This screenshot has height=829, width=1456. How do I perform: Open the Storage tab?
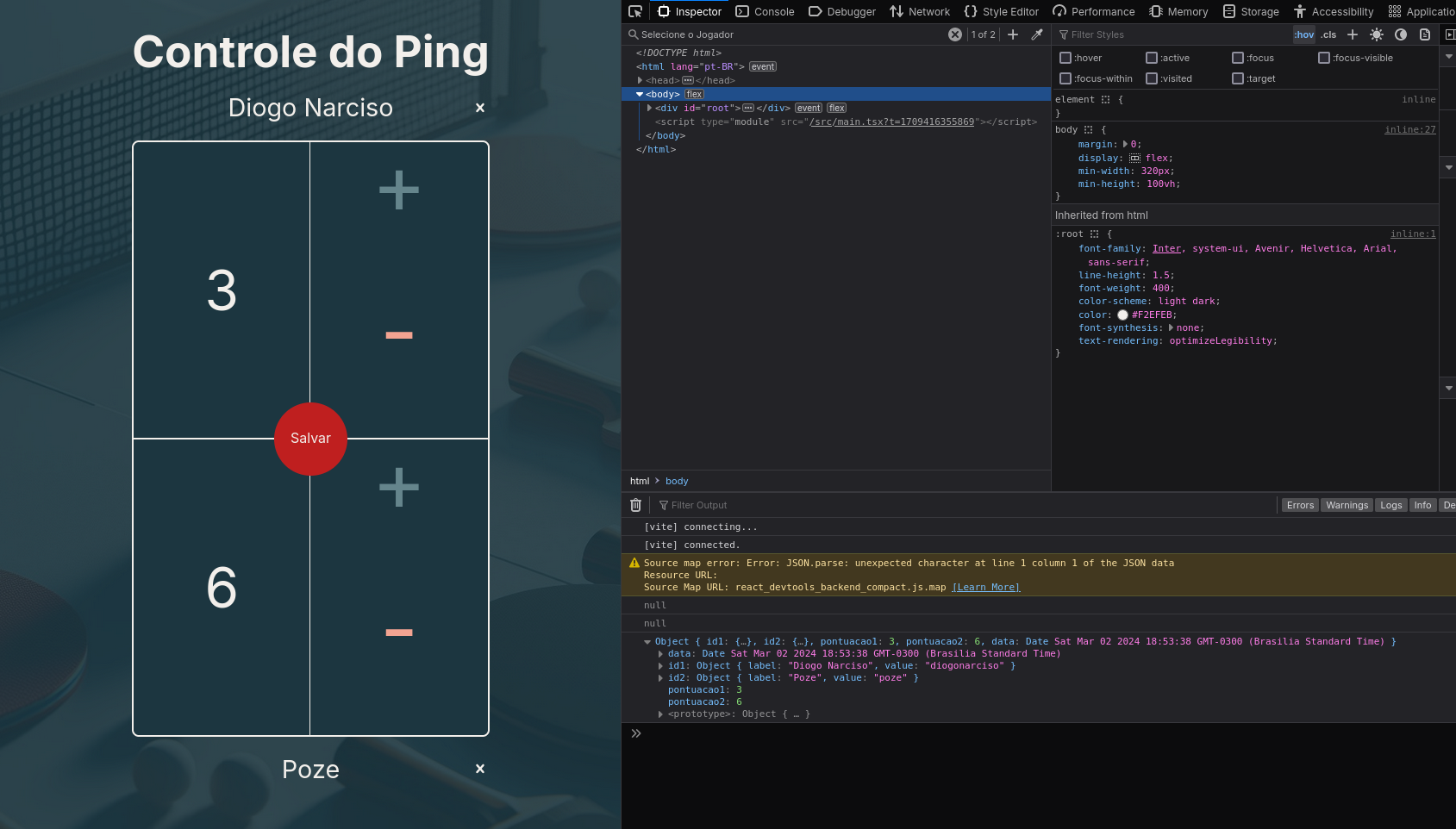[1251, 11]
